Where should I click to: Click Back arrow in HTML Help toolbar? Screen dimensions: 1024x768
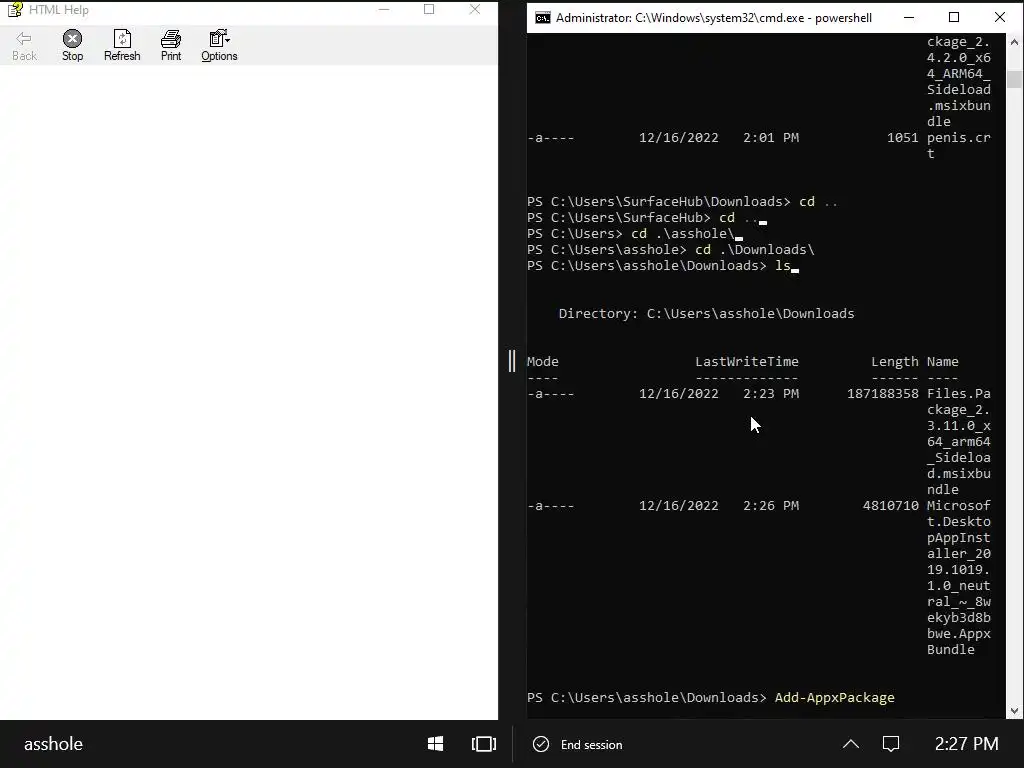click(x=24, y=46)
